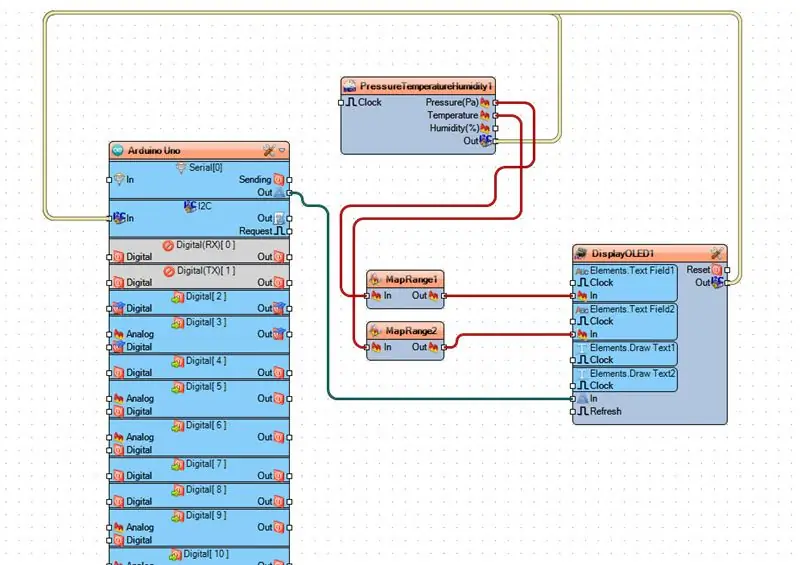The width and height of the screenshot is (800, 565).
Task: Click the DisplayOLED1 Refresh pin
Action: [x=573, y=411]
